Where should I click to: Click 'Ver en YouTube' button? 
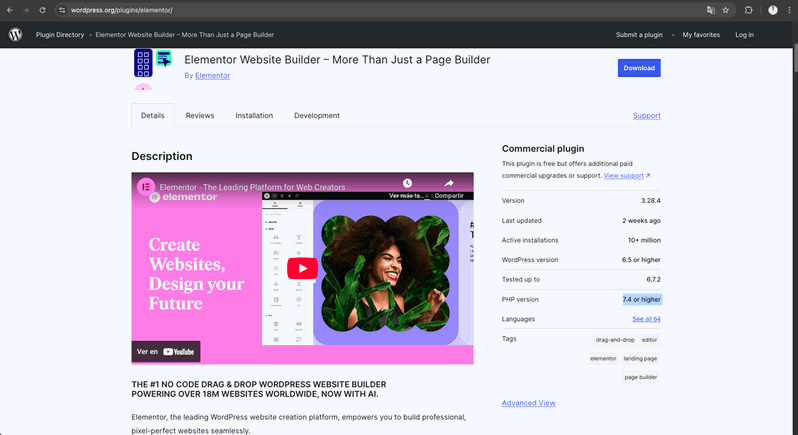coord(166,352)
